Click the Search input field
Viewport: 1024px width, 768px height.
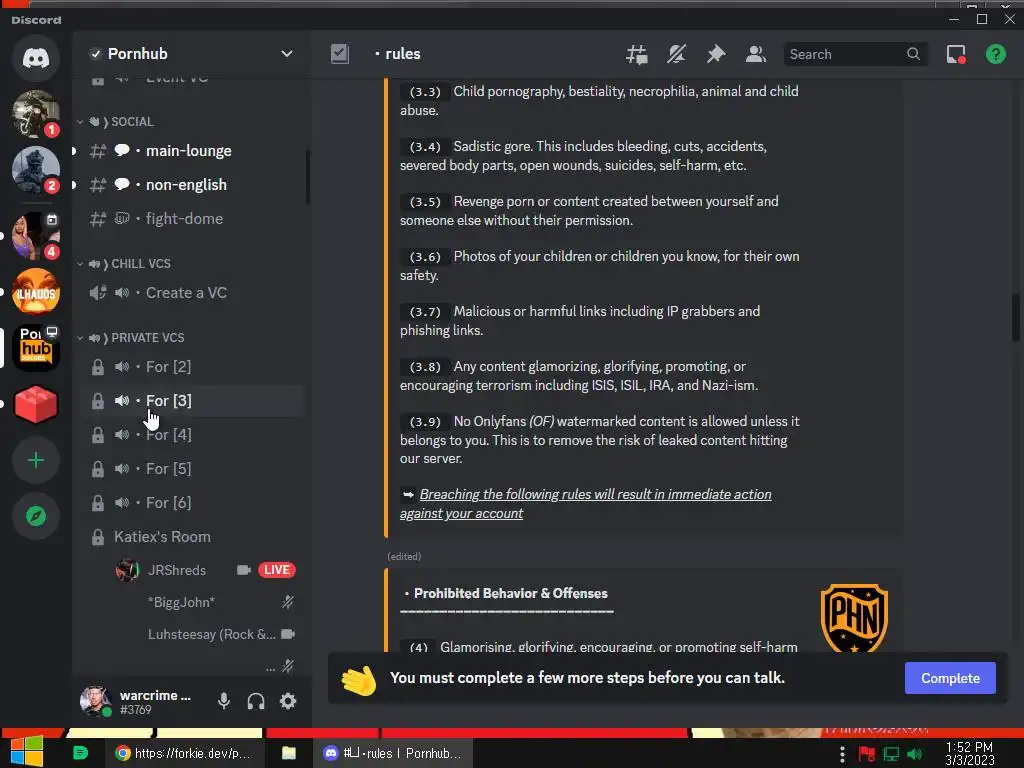pos(855,54)
